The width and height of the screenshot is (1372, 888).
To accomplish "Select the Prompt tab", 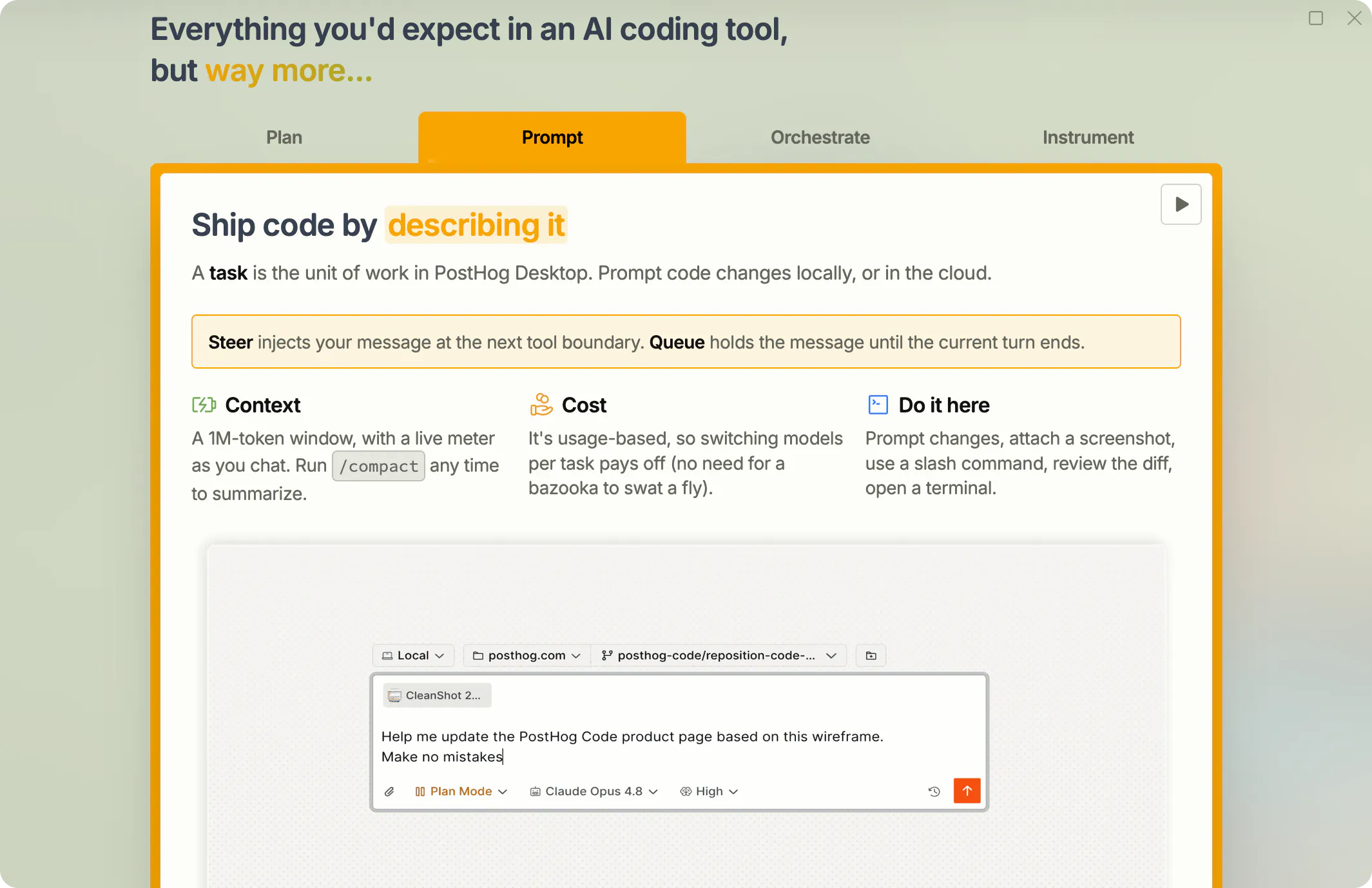I will click(552, 137).
